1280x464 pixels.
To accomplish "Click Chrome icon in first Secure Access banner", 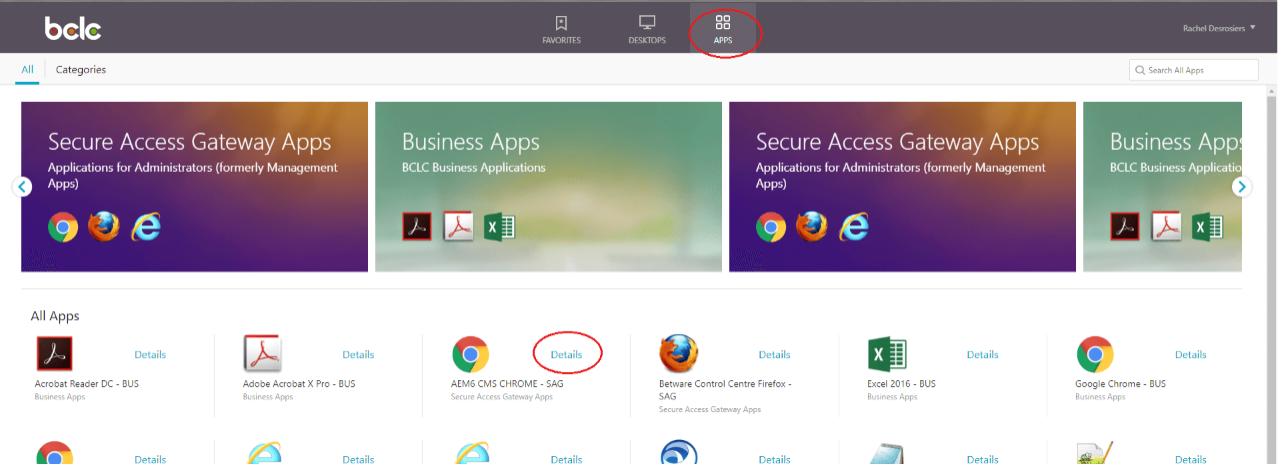I will coord(63,227).
